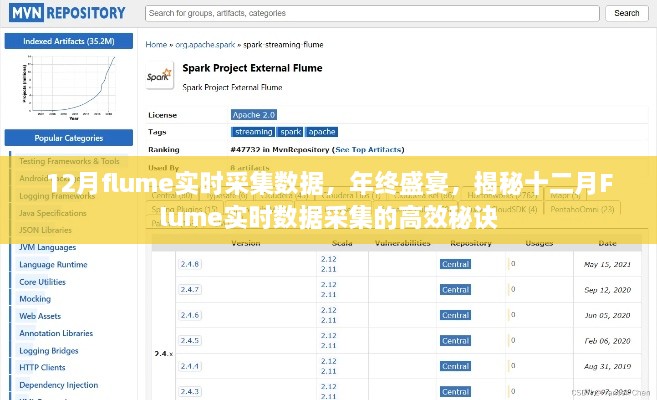This screenshot has width=657, height=400.
Task: Click the Apache 2.0 license badge
Action: 254,115
